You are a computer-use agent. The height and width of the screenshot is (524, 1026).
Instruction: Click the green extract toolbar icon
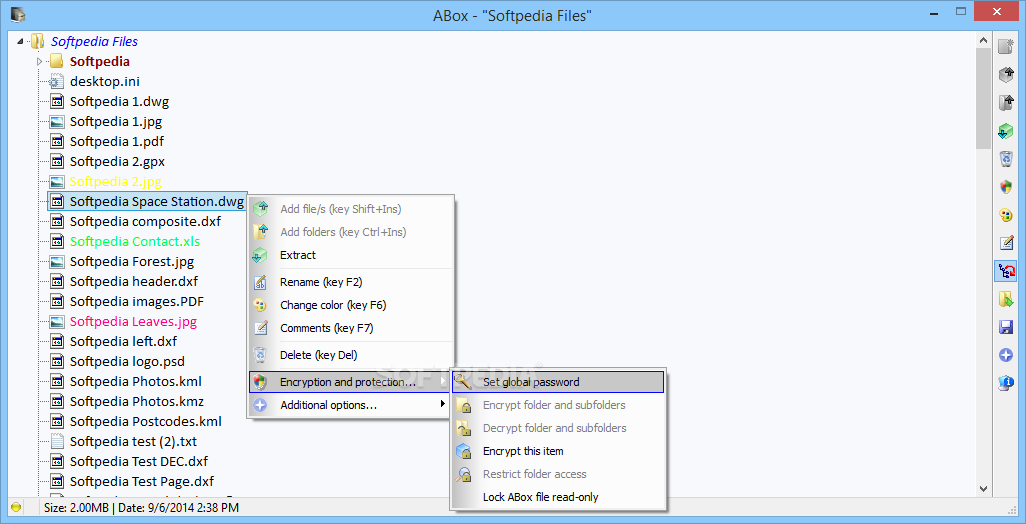pos(1006,131)
